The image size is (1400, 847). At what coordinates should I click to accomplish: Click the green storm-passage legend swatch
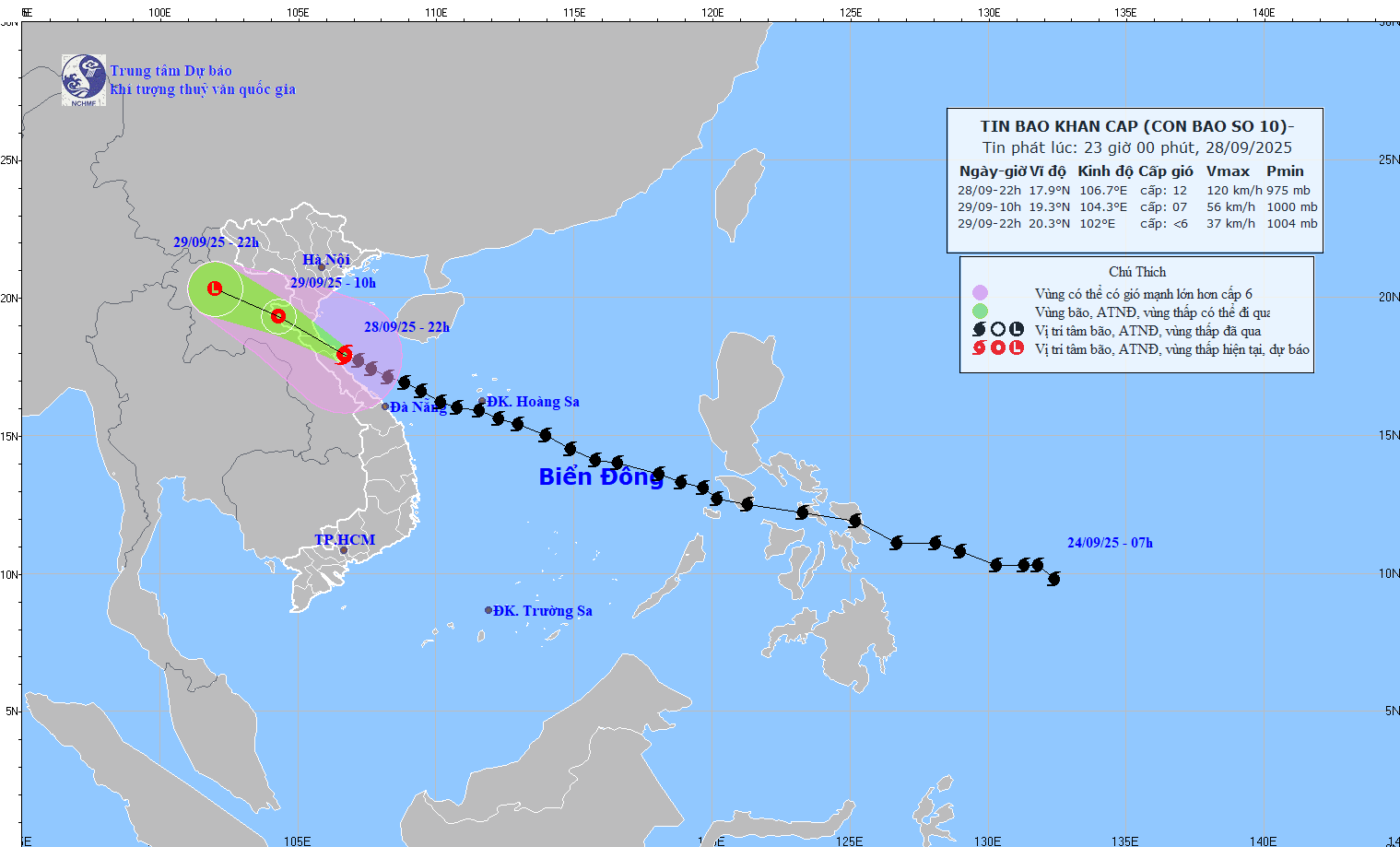pos(981,312)
